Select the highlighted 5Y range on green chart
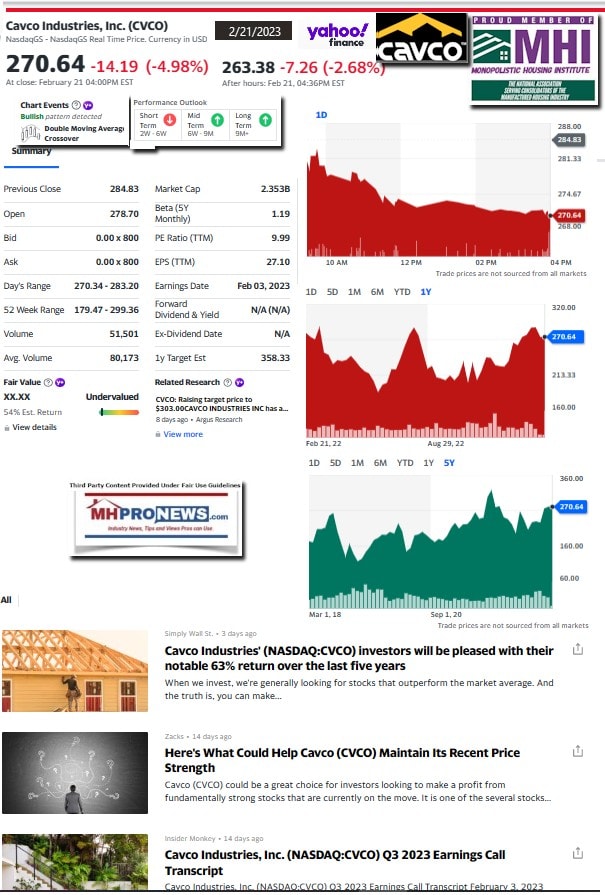This screenshot has height=895, width=605. [x=449, y=463]
